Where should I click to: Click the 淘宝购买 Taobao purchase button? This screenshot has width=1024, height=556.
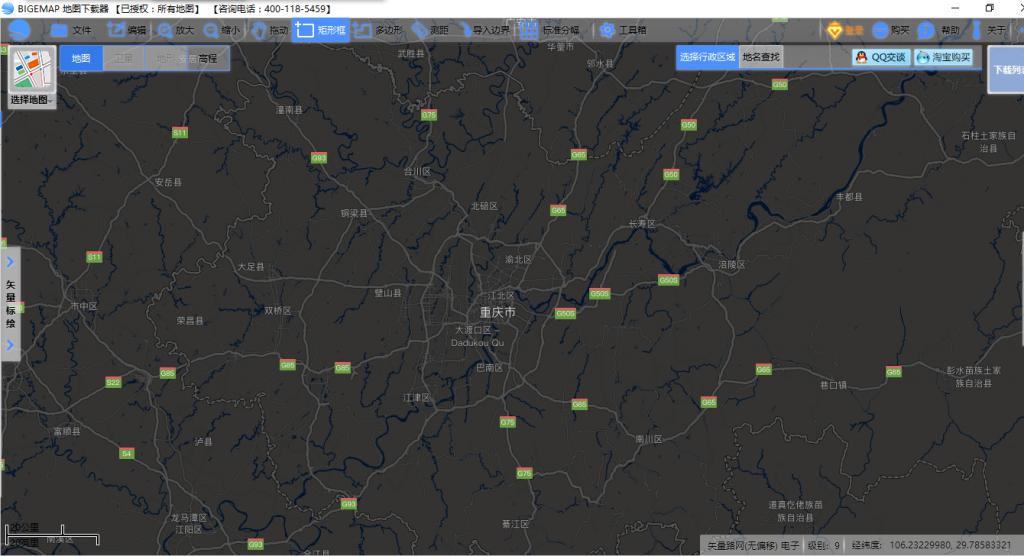click(944, 57)
